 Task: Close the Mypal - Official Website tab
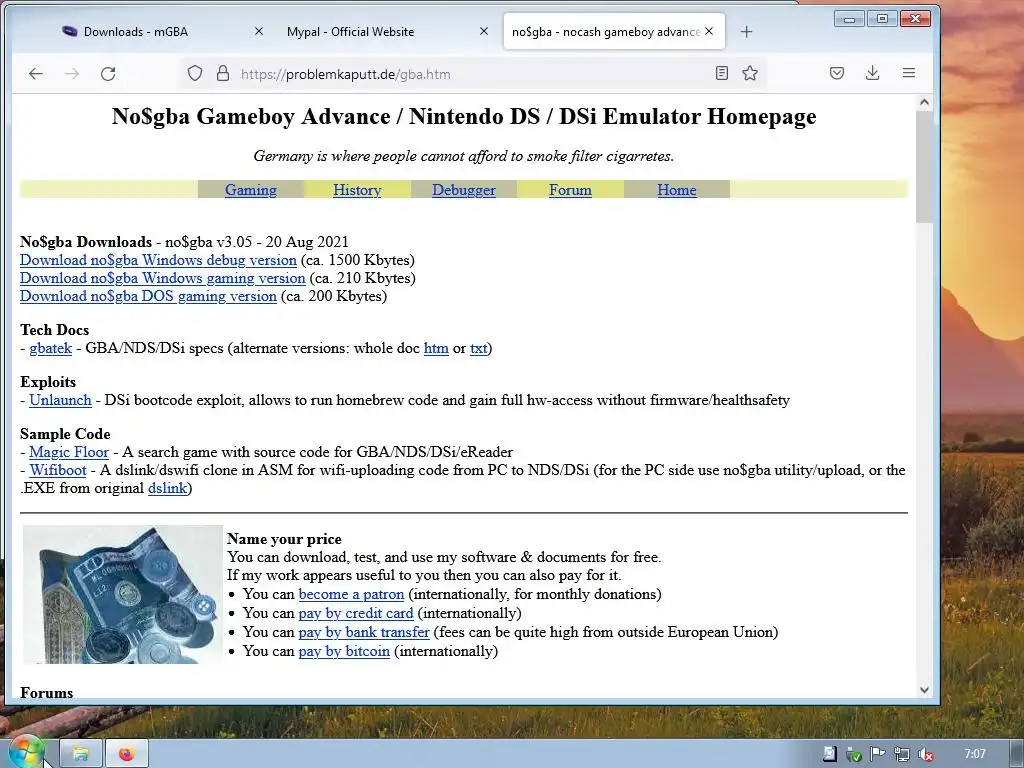point(484,31)
